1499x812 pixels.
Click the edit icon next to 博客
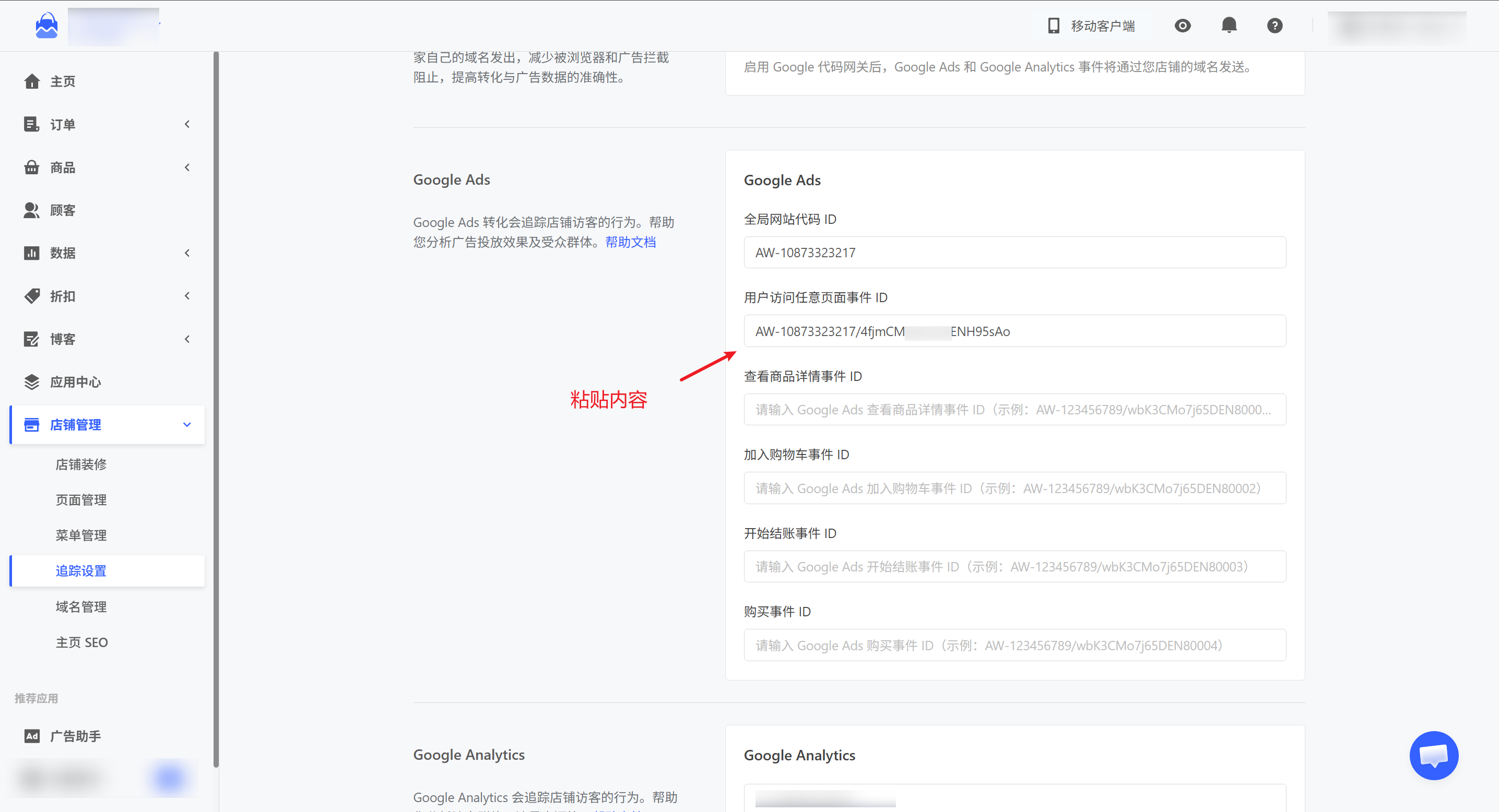click(x=31, y=339)
